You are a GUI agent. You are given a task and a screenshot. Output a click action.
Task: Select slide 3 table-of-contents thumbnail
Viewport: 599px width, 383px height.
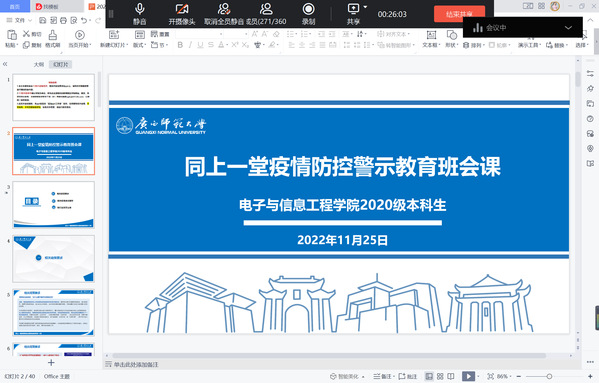(x=53, y=205)
